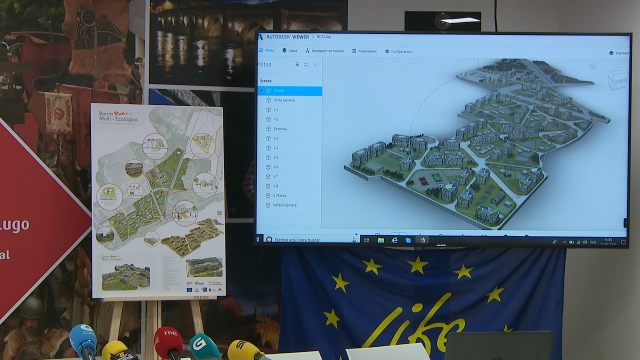Open the Capas layers panel
Viewport: 640px width, 360px height.
tap(290, 51)
